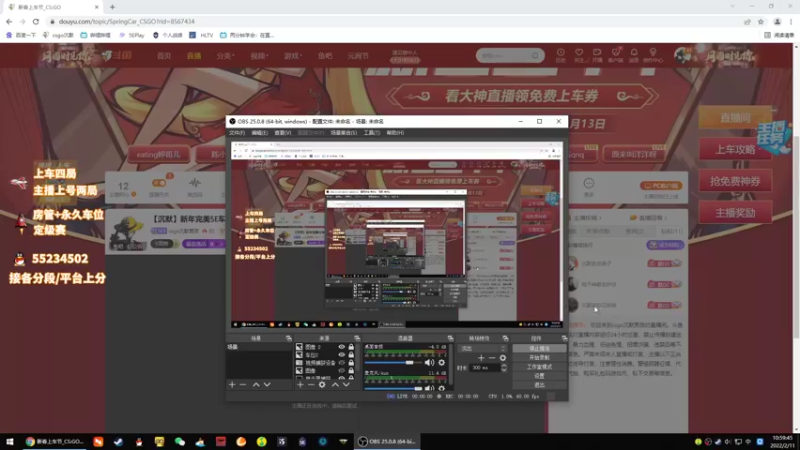The width and height of the screenshot is (800, 450).
Task: Open 视频 dropdown in Douyu navigation
Action: [x=259, y=56]
